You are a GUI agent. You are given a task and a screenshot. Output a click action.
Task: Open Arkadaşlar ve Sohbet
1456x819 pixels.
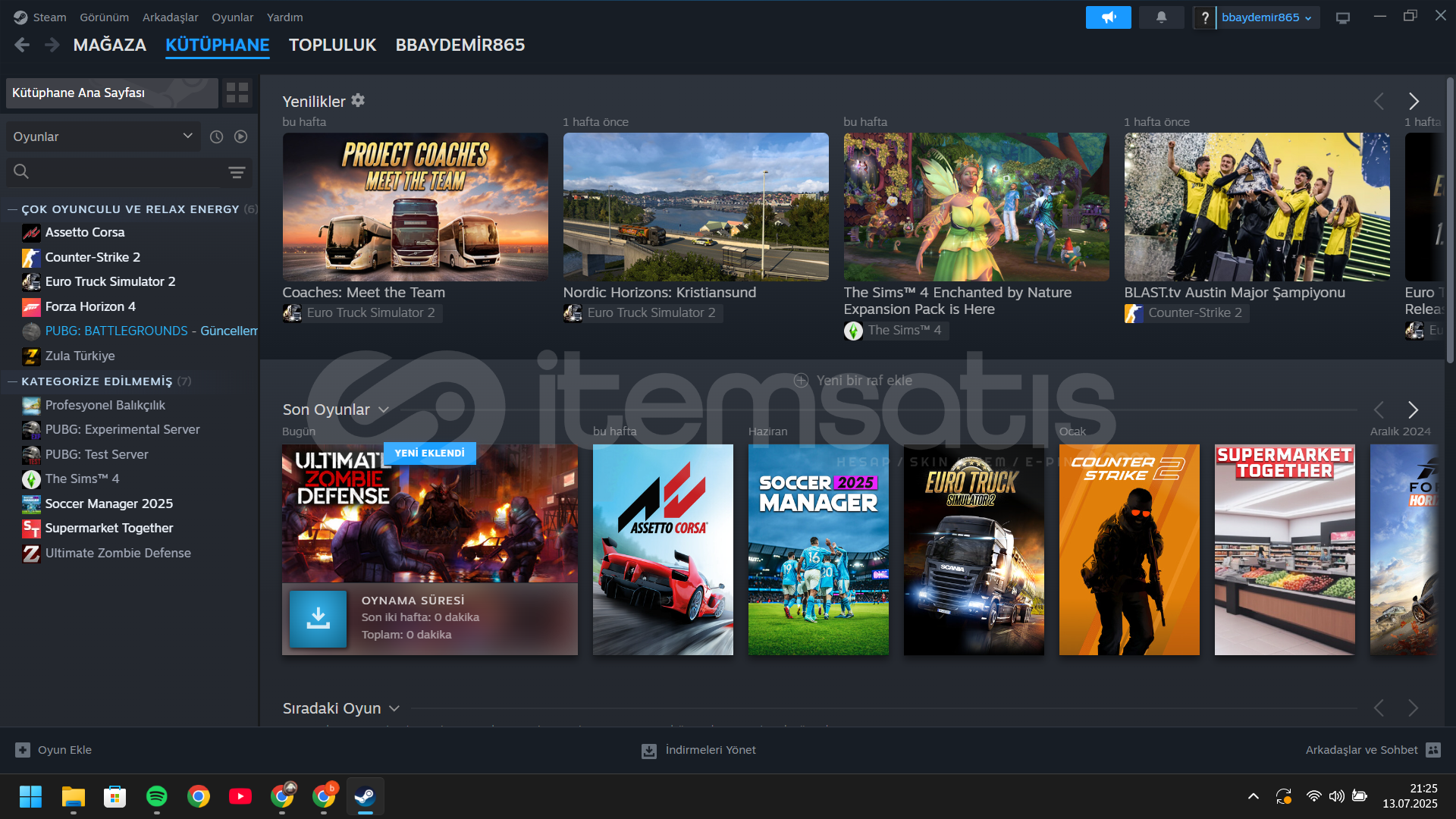tap(1373, 750)
